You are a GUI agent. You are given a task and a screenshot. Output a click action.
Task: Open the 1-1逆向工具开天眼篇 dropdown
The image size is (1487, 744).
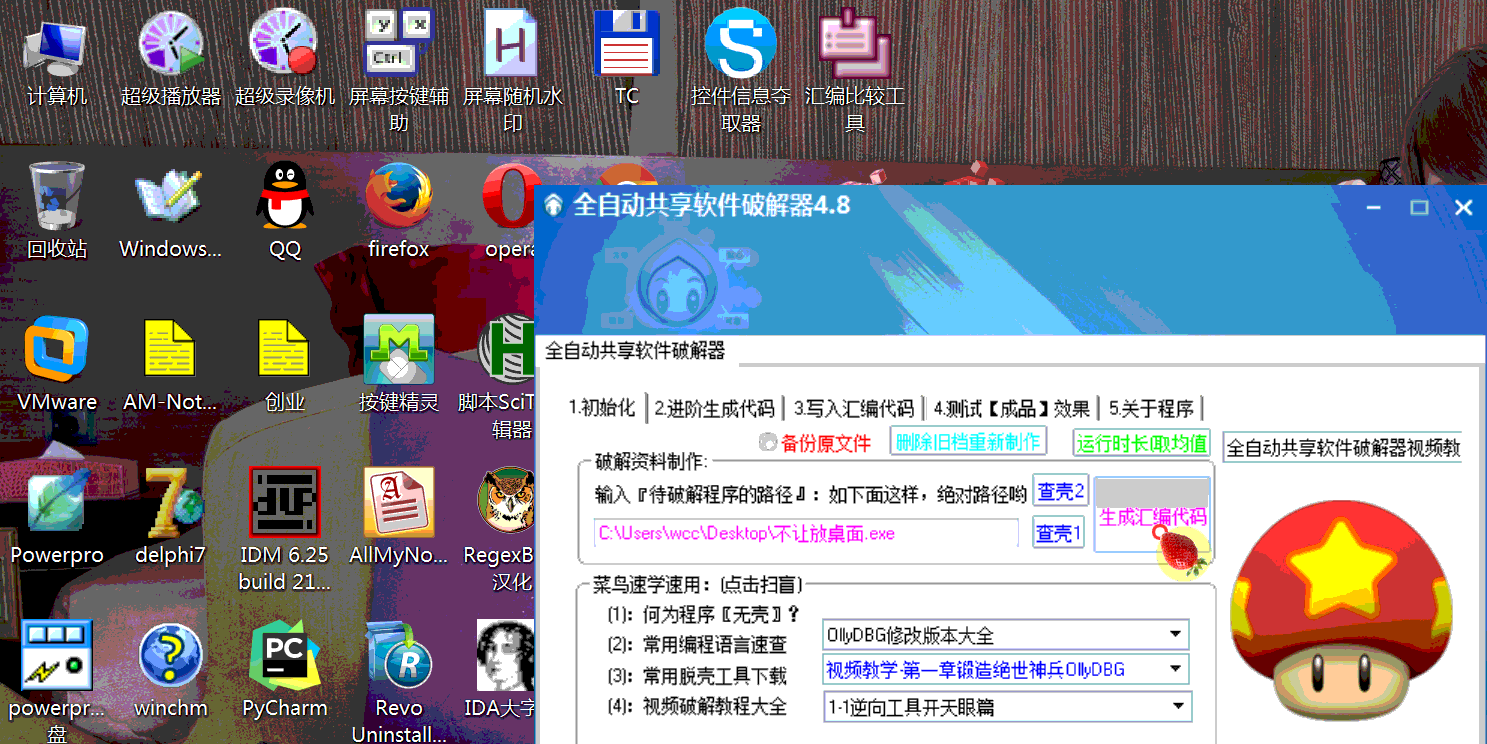1008,707
